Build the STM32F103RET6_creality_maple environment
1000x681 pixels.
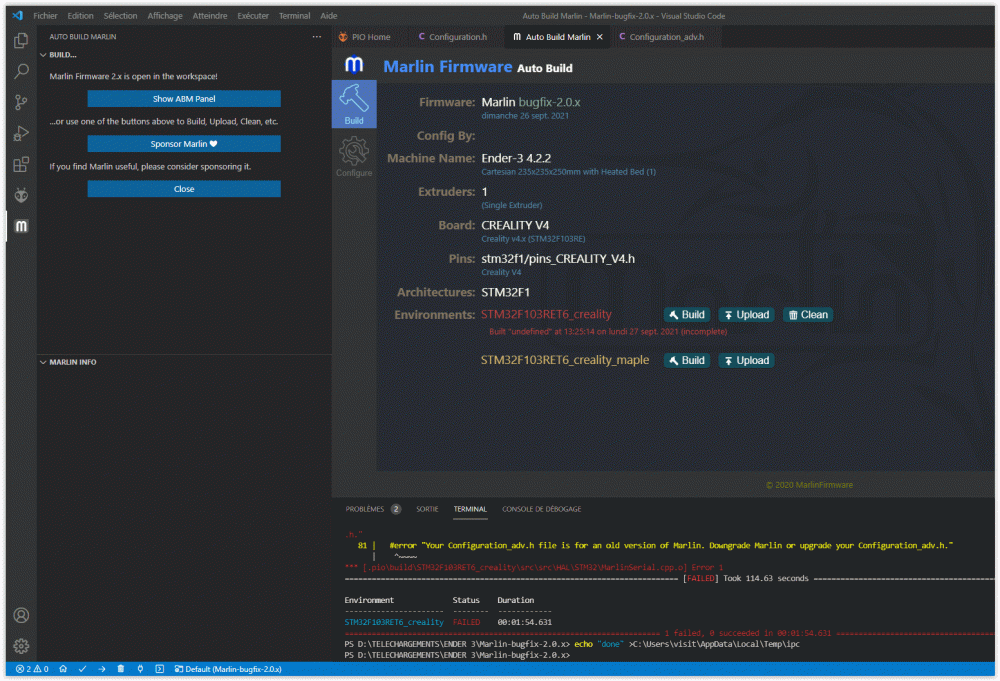pos(687,361)
